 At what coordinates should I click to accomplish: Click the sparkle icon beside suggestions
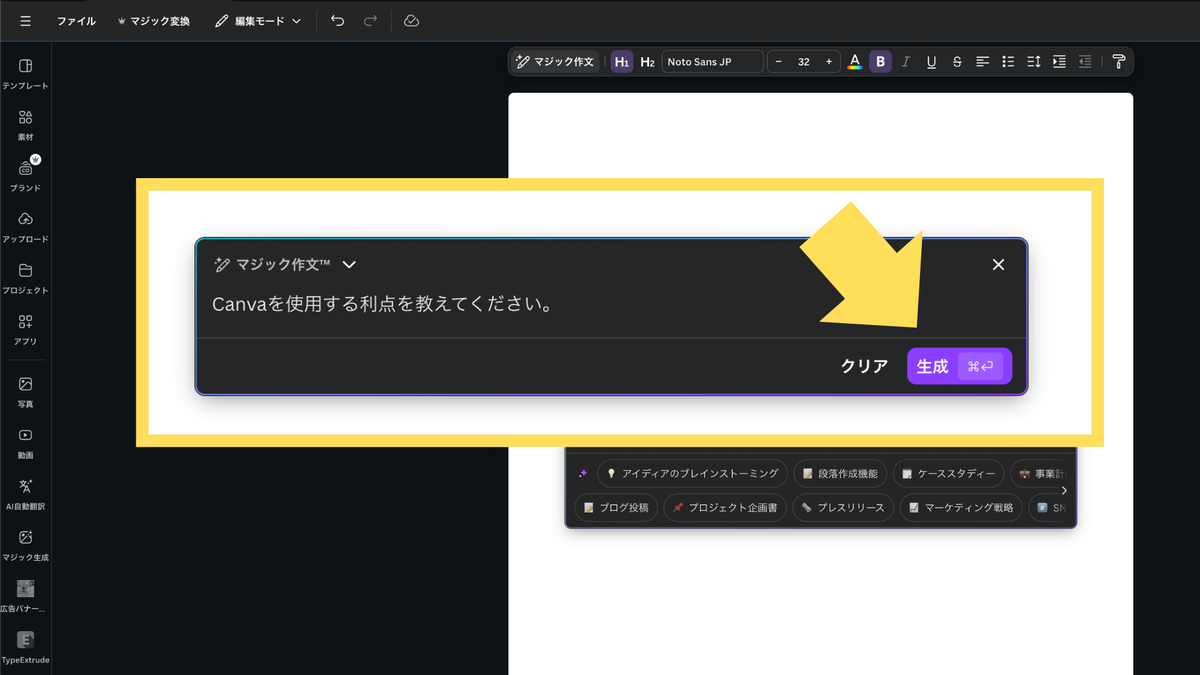(x=583, y=473)
